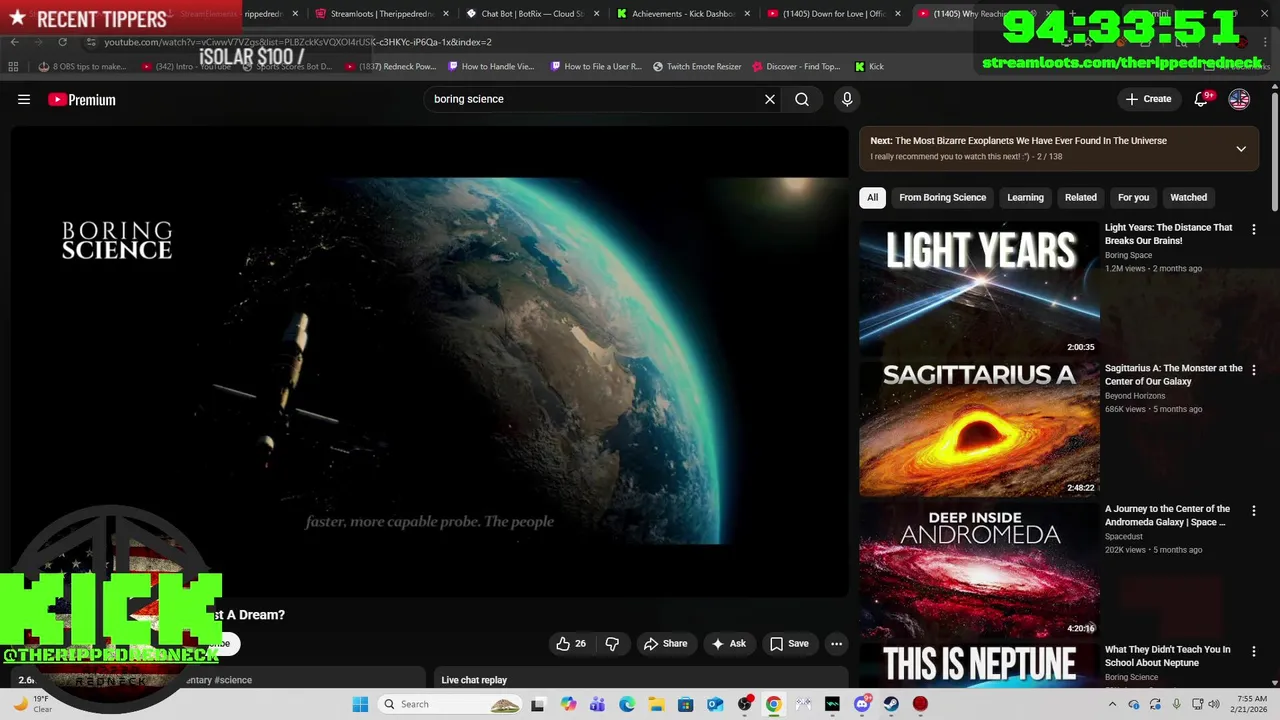Open the 'Kick' bookmark

tap(869, 66)
